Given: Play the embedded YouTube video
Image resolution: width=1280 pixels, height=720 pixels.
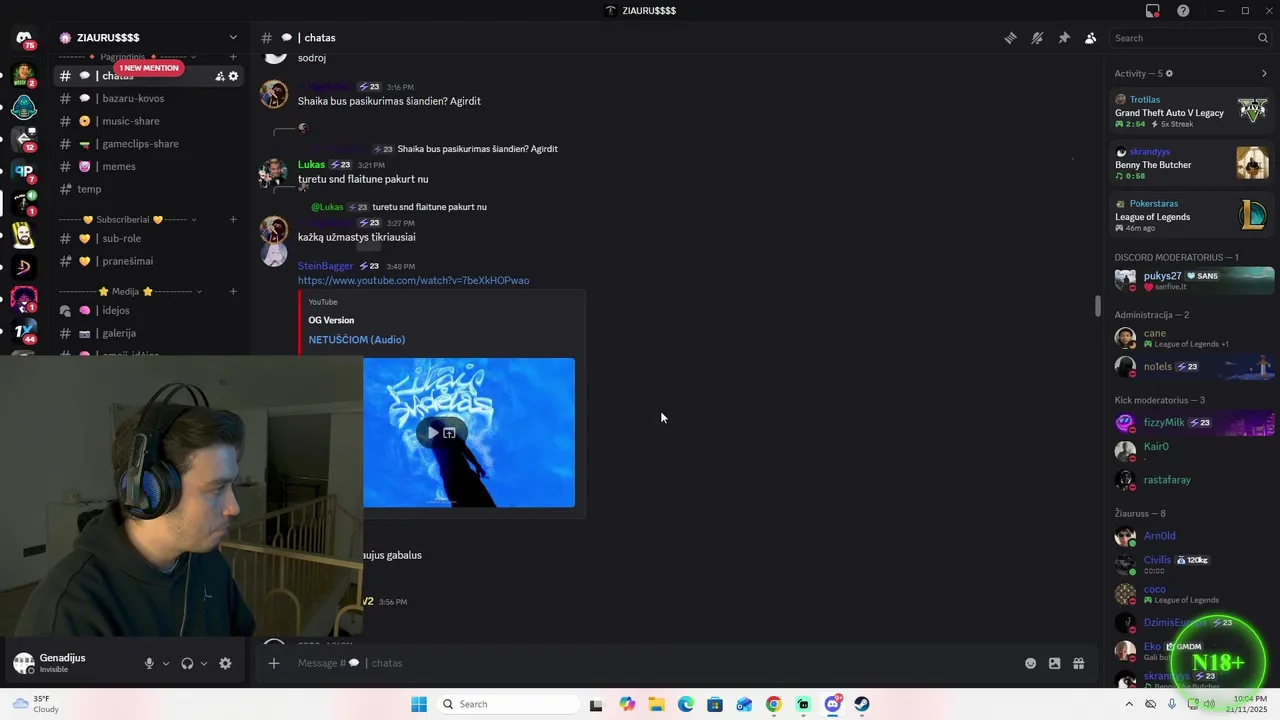Looking at the screenshot, I should click(x=432, y=432).
